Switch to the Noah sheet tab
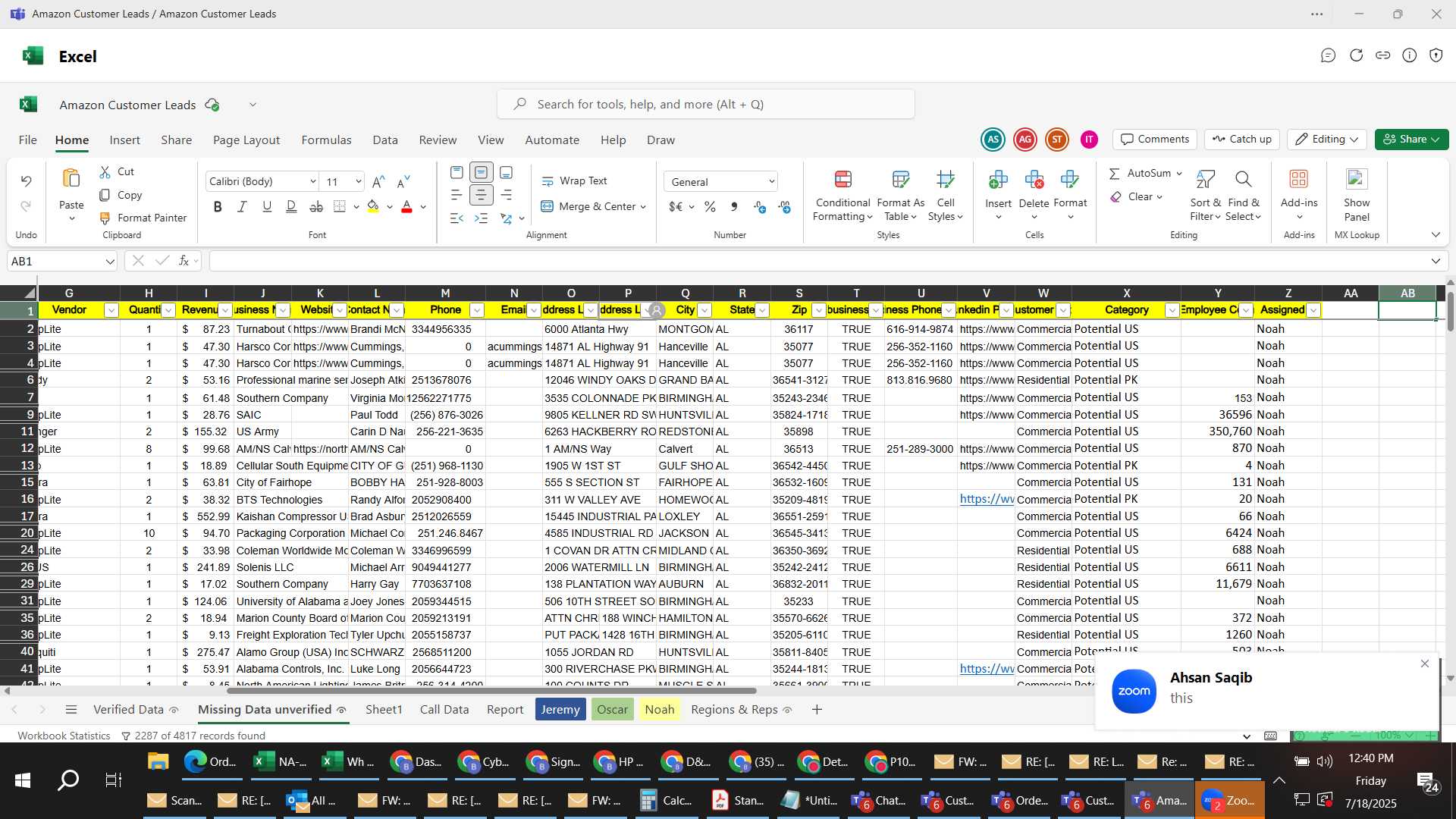Screen dimensions: 1456x819 [x=659, y=710]
